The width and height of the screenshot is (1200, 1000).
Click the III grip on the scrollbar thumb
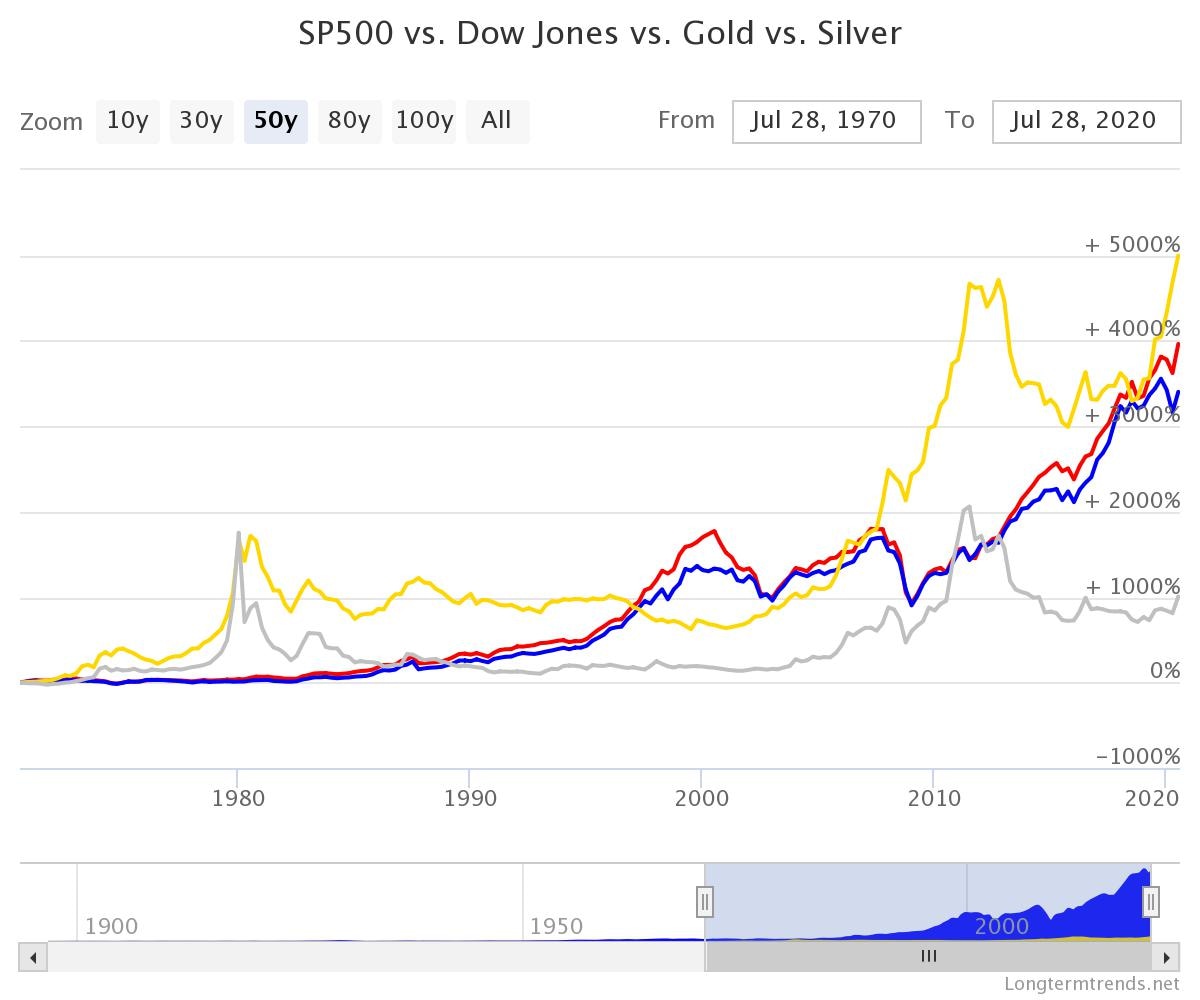[929, 955]
